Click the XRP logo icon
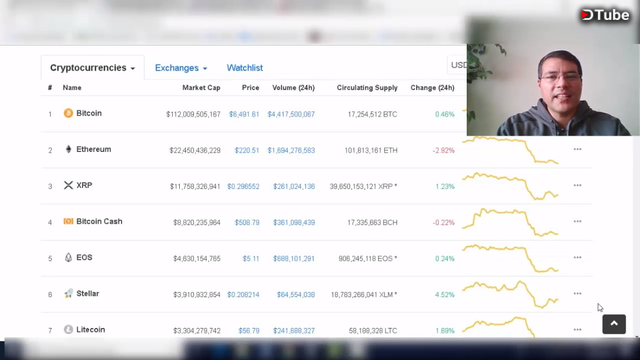 [x=68, y=185]
